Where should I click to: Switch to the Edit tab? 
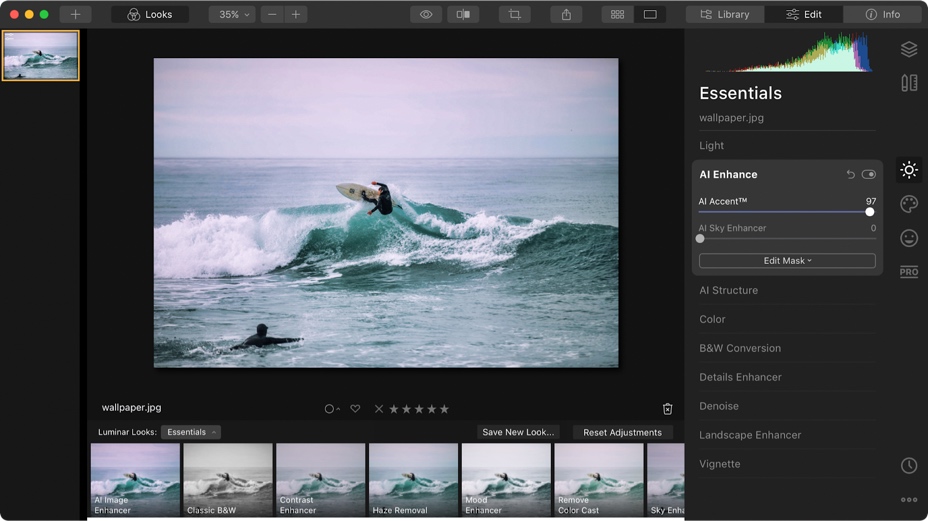(804, 14)
